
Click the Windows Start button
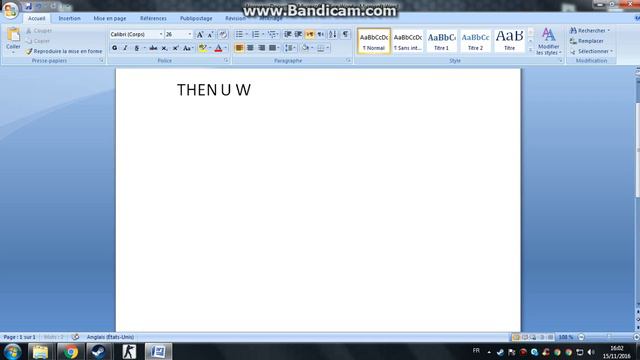pyautogui.click(x=12, y=351)
